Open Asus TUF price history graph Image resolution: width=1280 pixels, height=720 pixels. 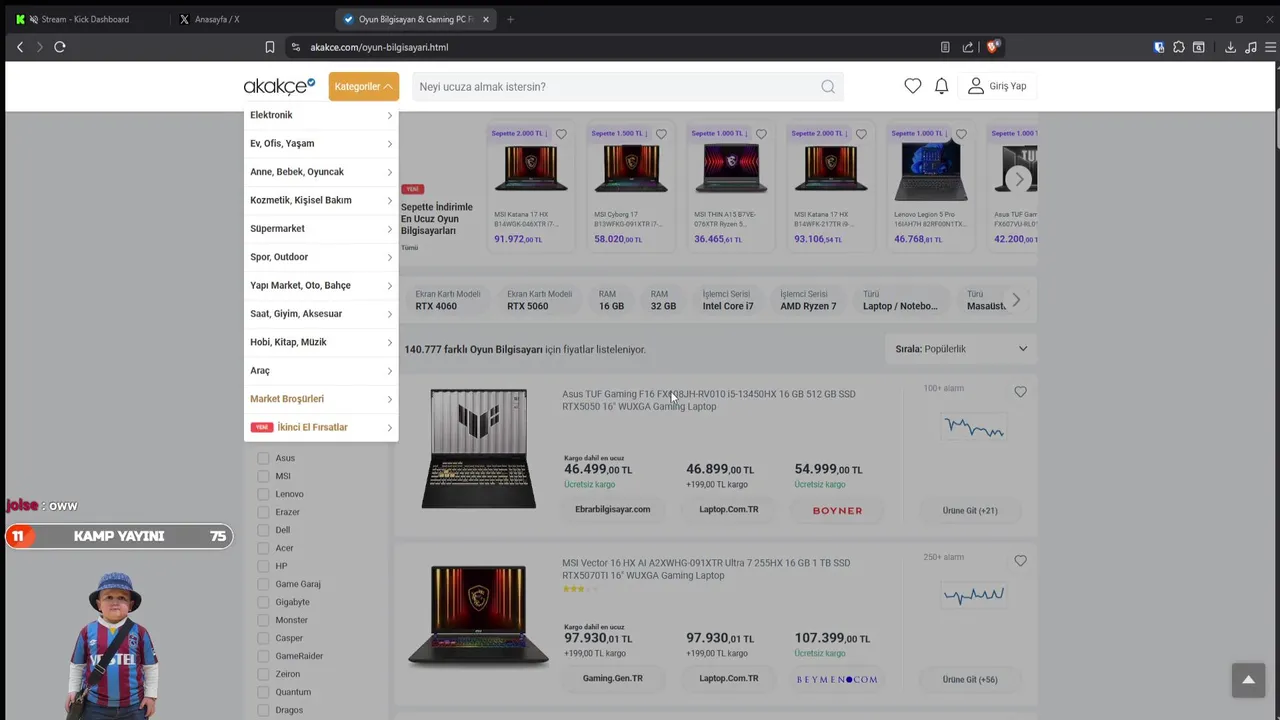(x=973, y=428)
